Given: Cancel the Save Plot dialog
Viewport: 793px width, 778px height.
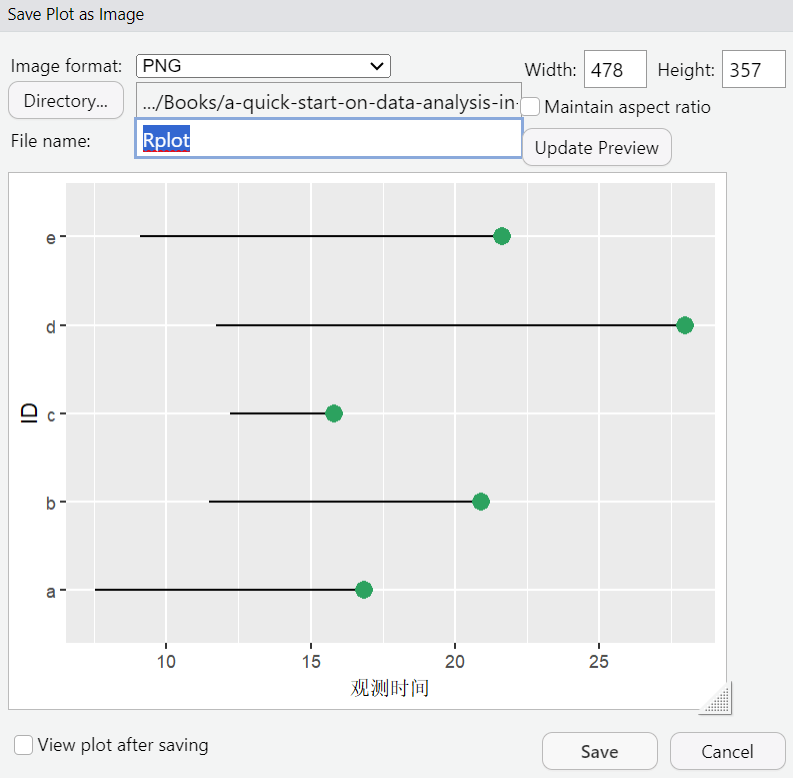Looking at the screenshot, I should (727, 751).
